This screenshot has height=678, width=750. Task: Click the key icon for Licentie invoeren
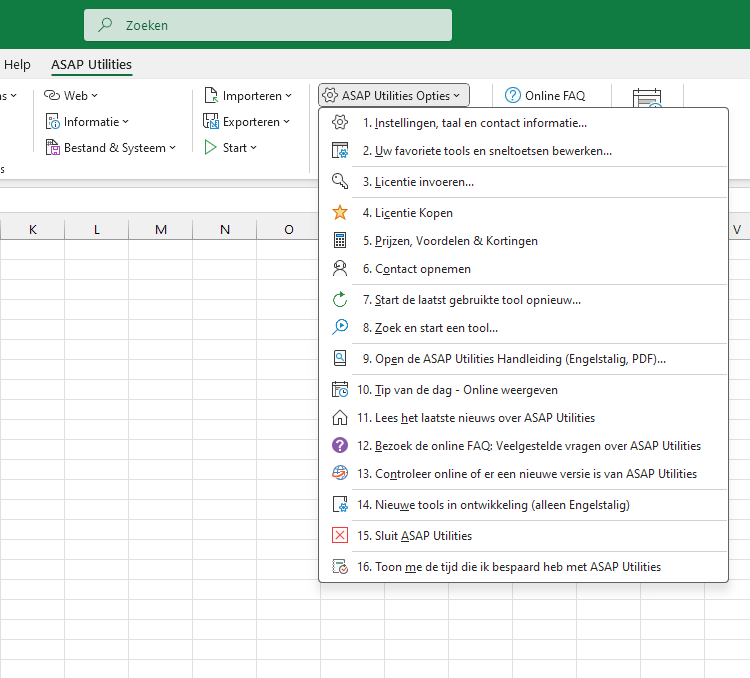point(340,181)
